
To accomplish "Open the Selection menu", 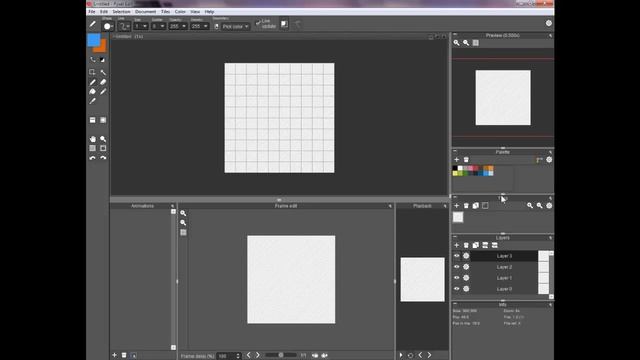I will click(121, 12).
